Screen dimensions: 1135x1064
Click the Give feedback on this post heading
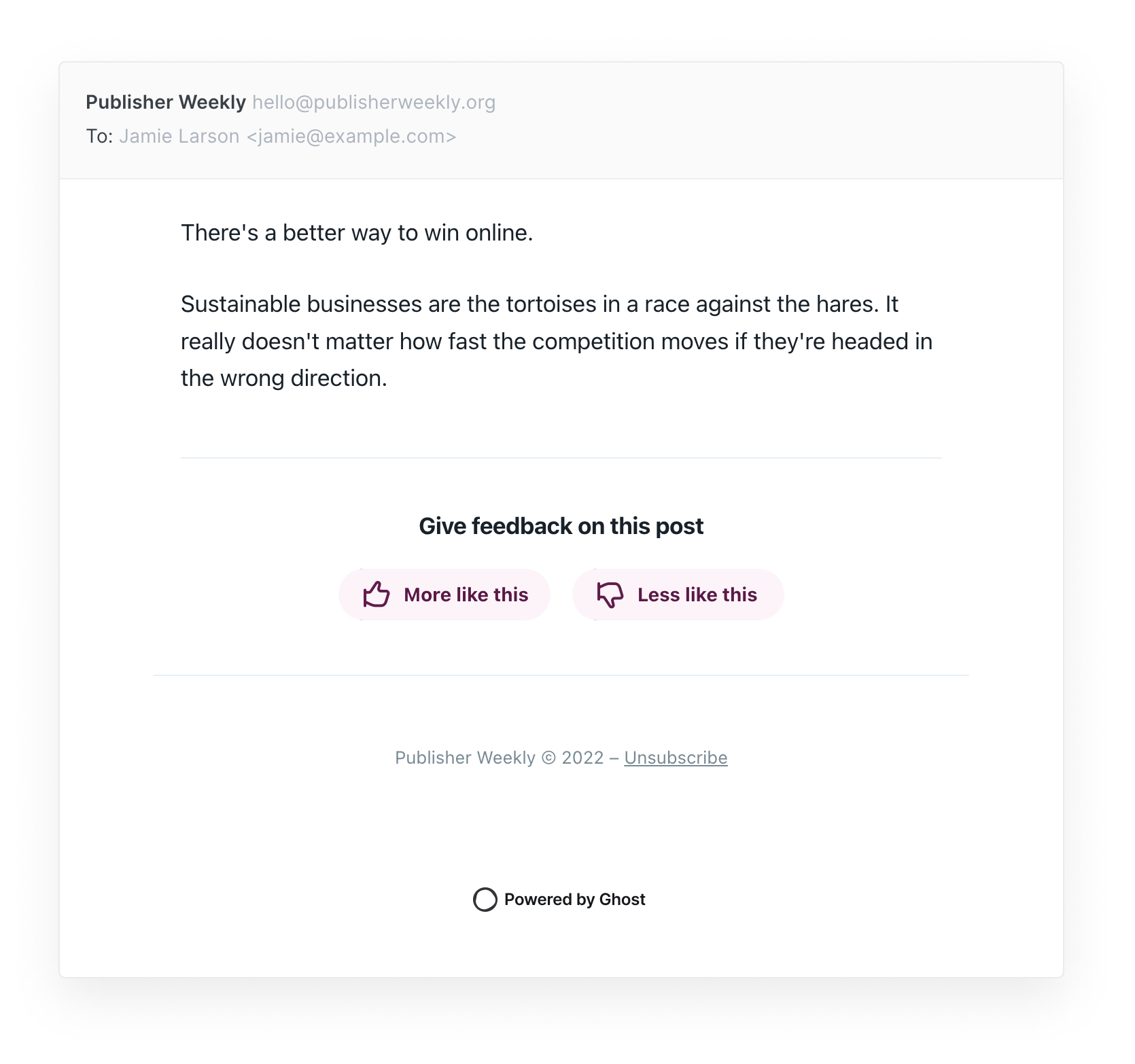tap(561, 527)
